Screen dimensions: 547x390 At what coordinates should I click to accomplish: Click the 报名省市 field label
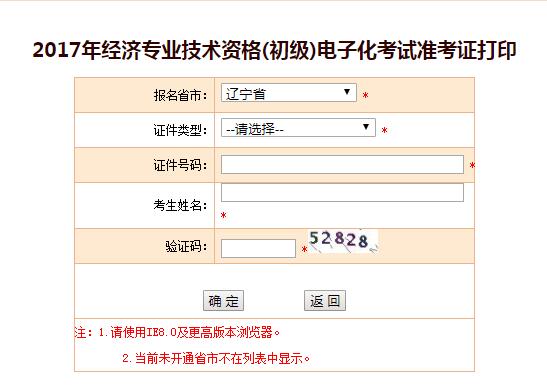click(x=180, y=95)
